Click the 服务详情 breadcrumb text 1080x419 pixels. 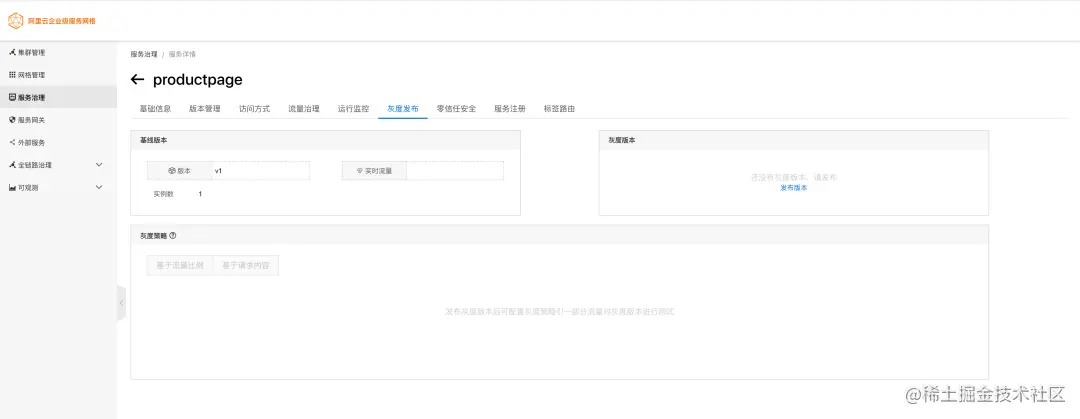coord(182,54)
